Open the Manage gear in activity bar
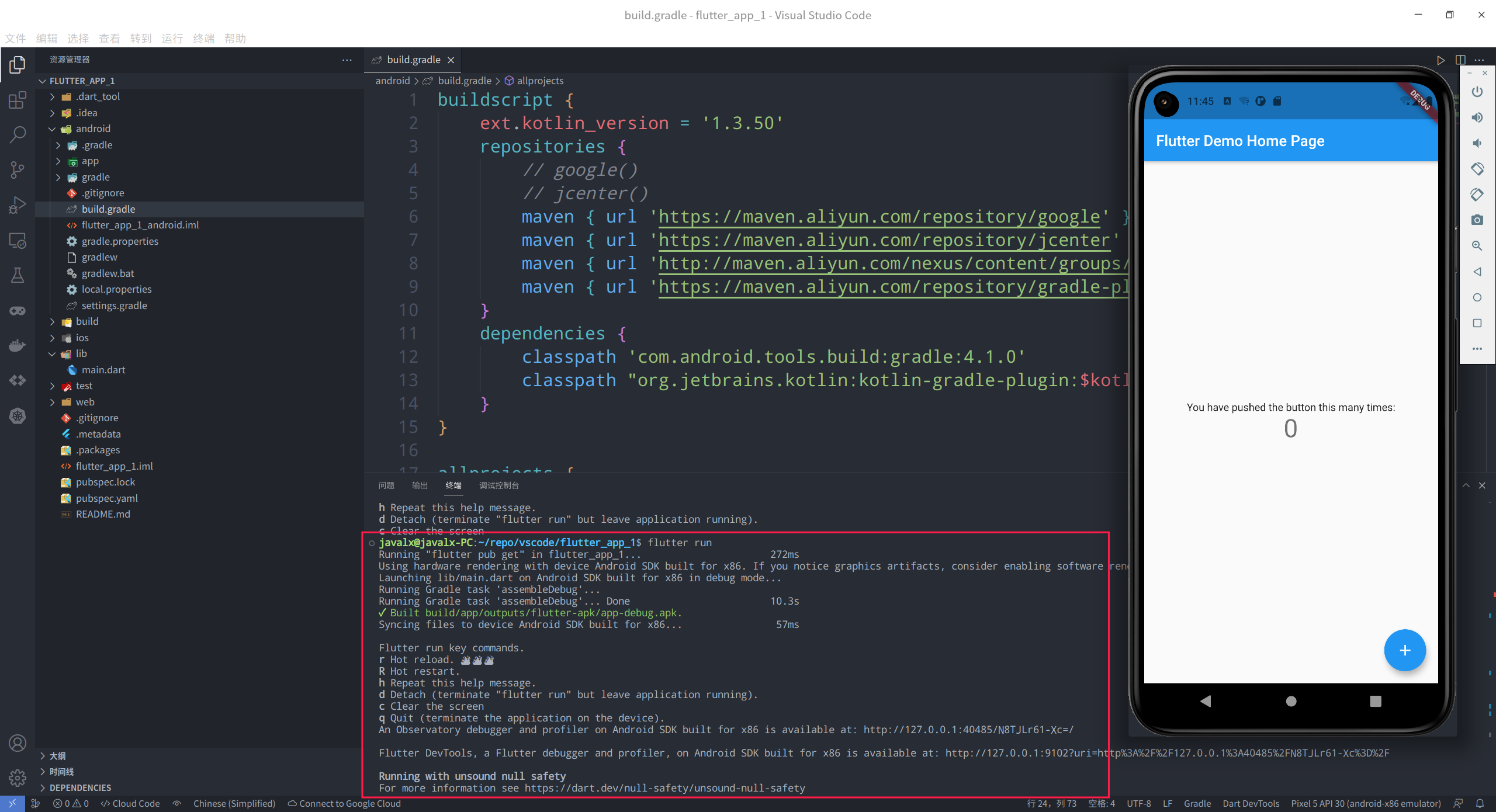The height and width of the screenshot is (812, 1496). (x=18, y=778)
